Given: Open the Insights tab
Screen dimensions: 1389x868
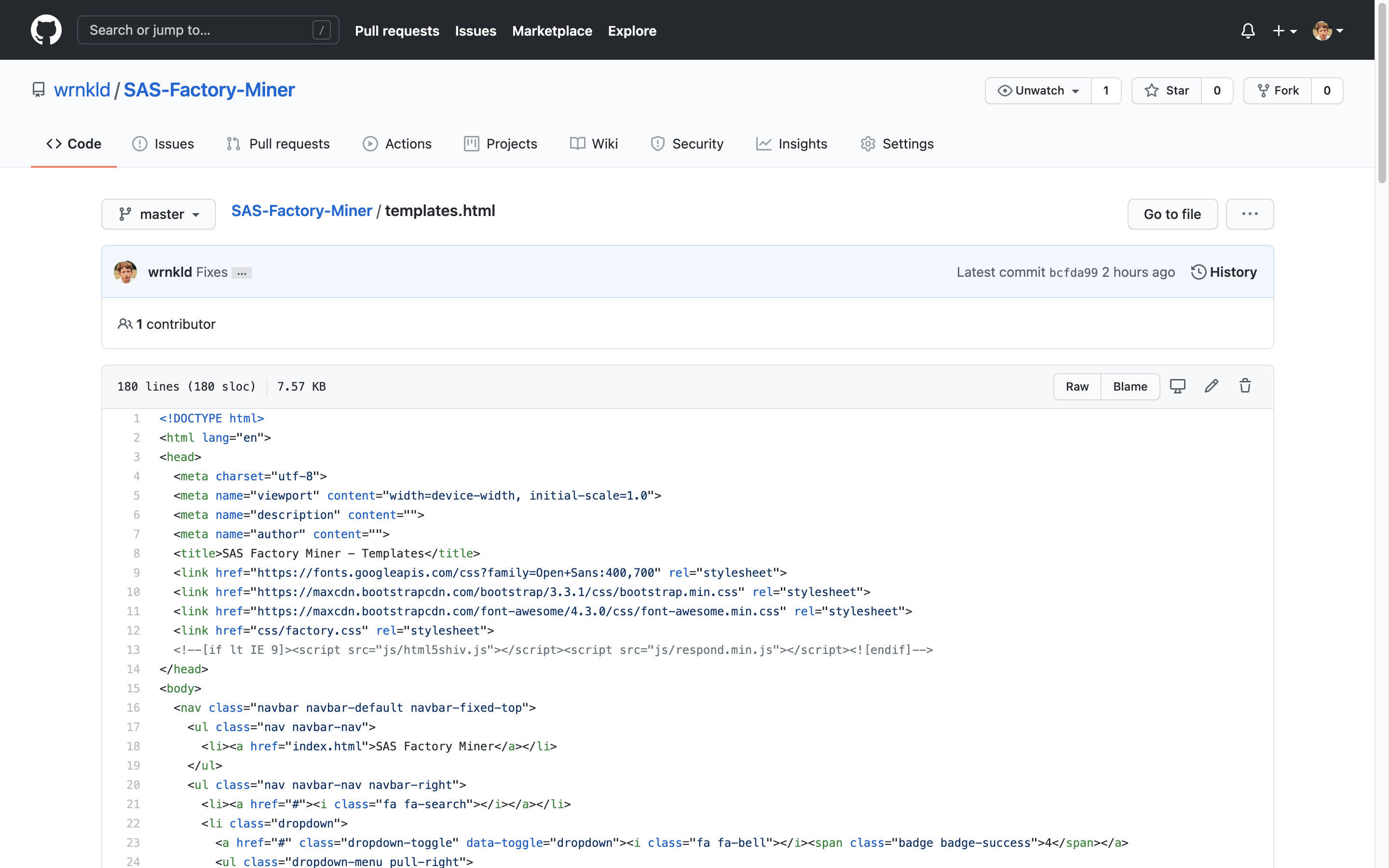Looking at the screenshot, I should [791, 144].
